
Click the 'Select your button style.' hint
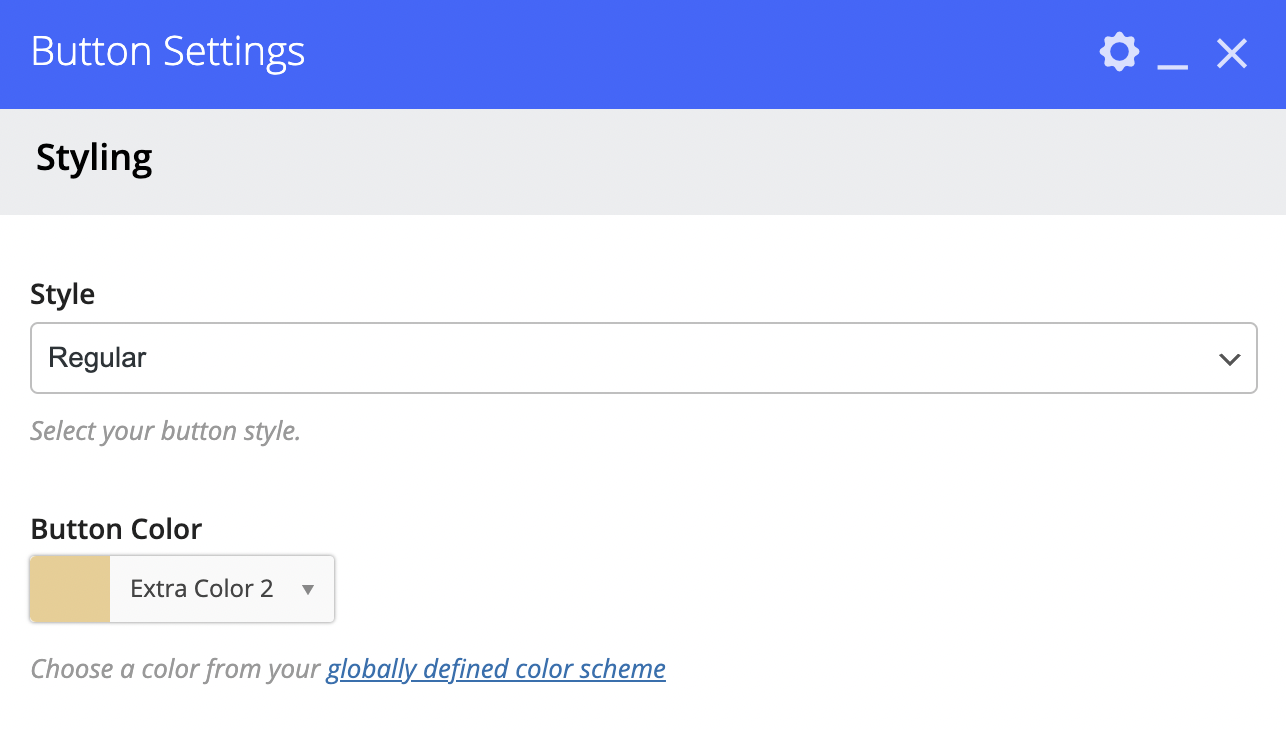coord(165,431)
